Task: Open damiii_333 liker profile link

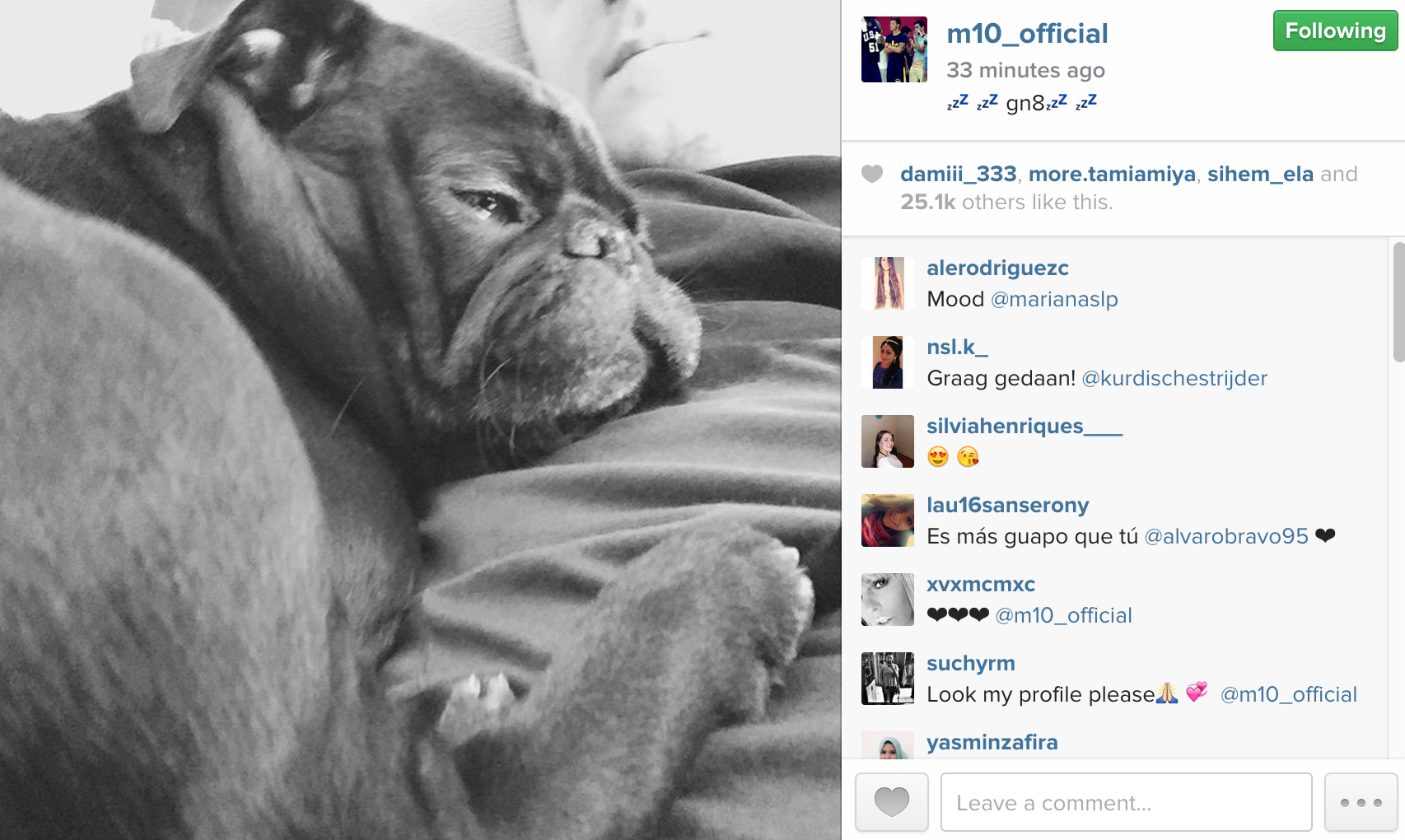Action: [959, 174]
